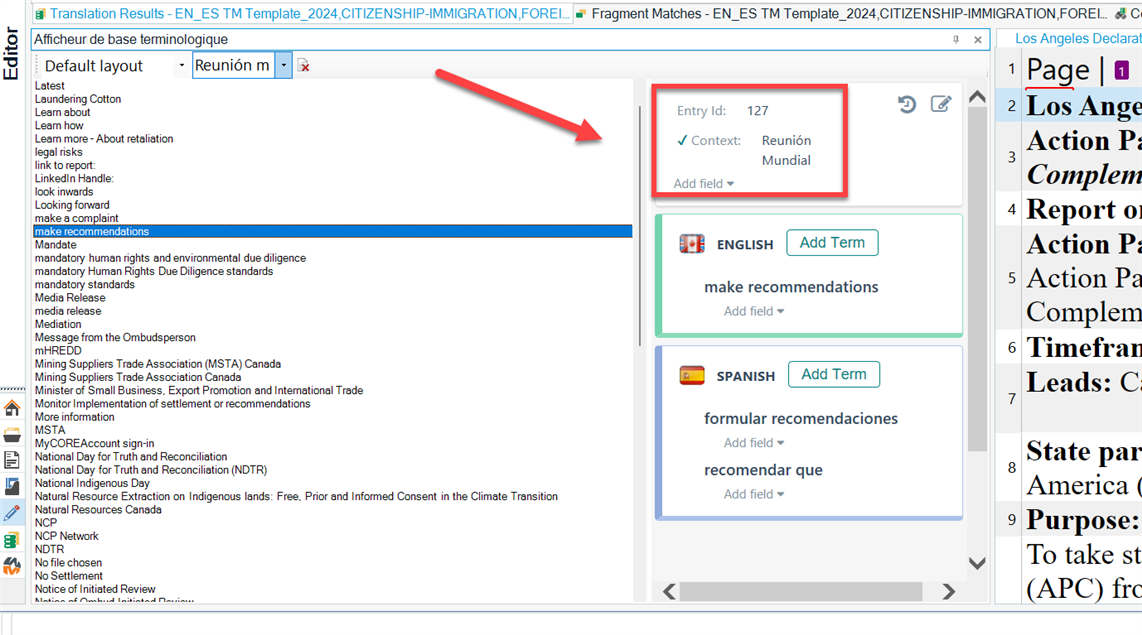Click the edit entry pencil icon
The height and width of the screenshot is (635, 1142).
(x=941, y=104)
